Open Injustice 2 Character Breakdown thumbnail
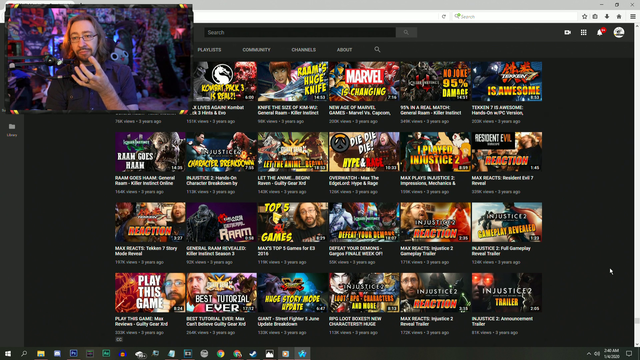Screen dimensions: 640x360 (x=221, y=152)
